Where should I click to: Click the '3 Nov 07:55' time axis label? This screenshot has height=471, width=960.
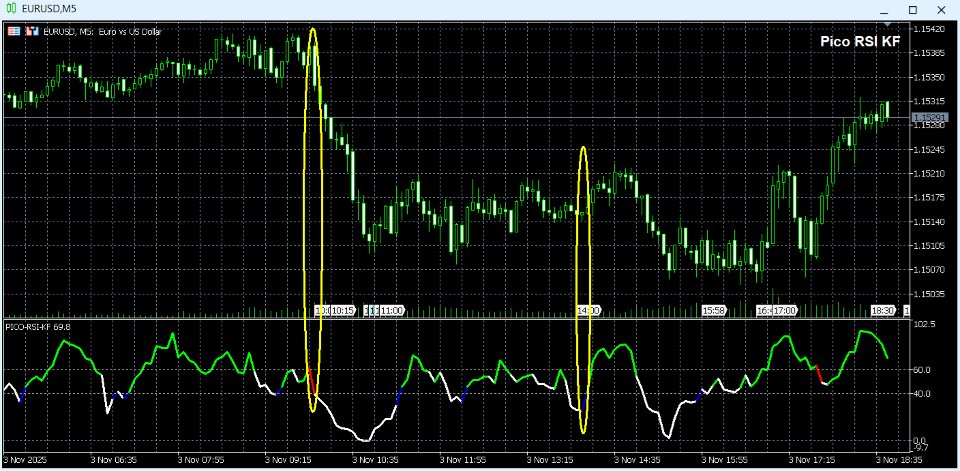point(202,459)
